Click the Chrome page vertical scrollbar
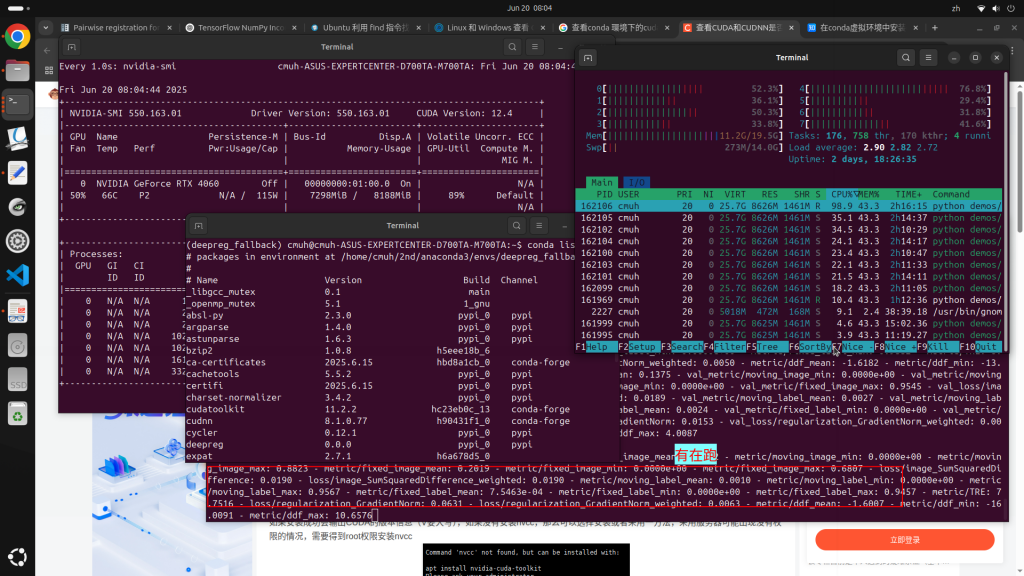The height and width of the screenshot is (576, 1024). point(1019,162)
